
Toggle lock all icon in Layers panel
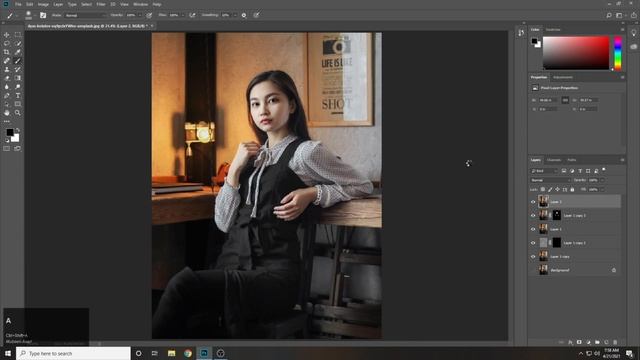[x=572, y=189]
